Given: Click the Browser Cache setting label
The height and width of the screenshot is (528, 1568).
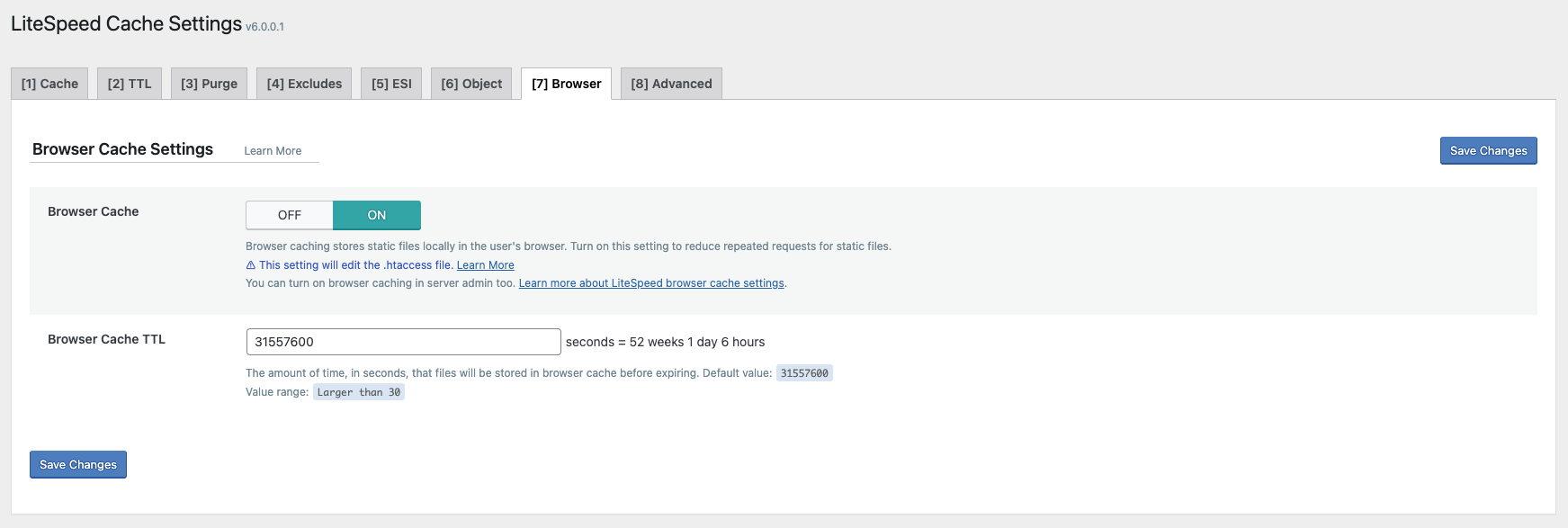Looking at the screenshot, I should pyautogui.click(x=94, y=211).
